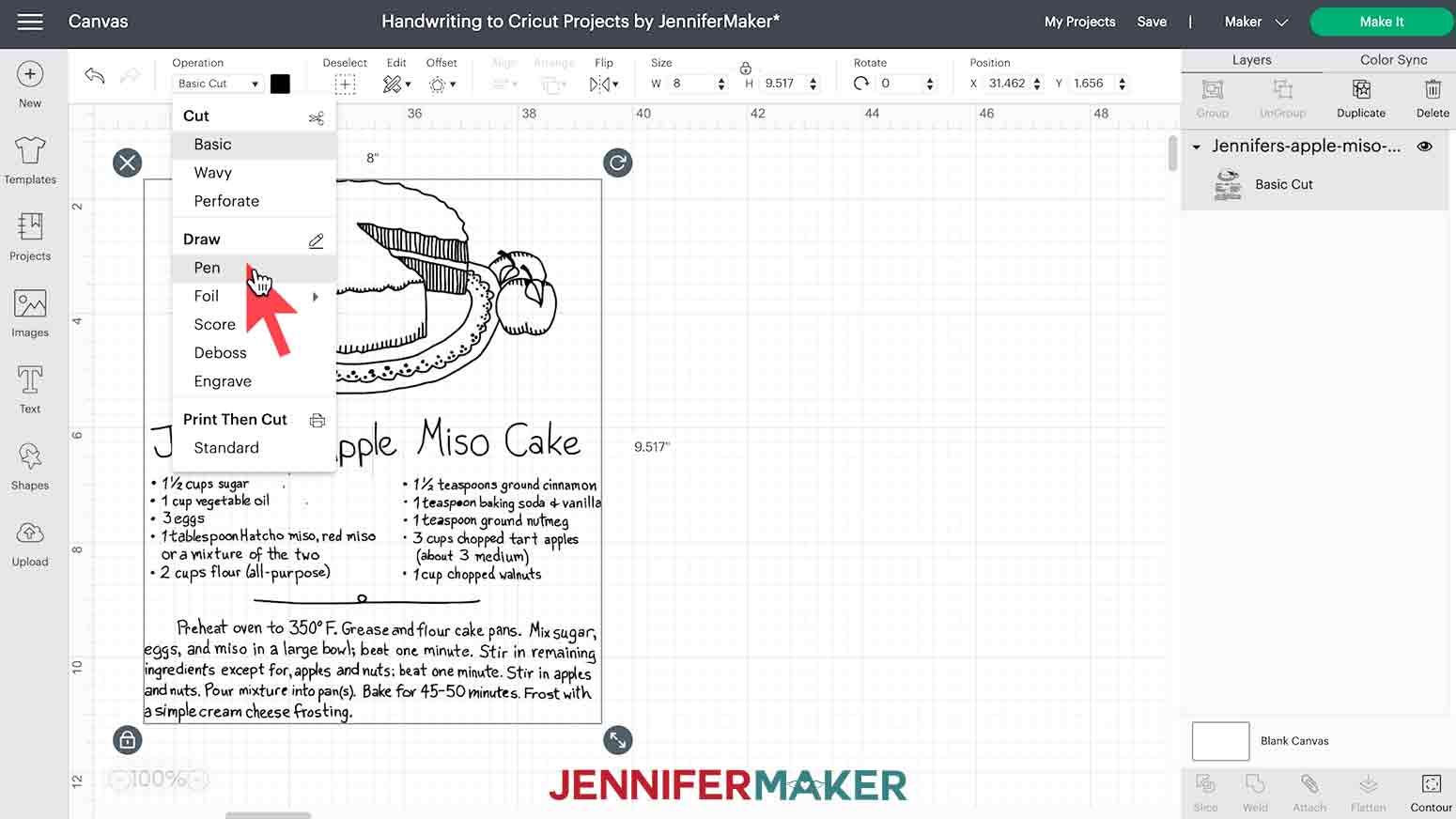The height and width of the screenshot is (819, 1456).
Task: Open the Flip dropdown
Action: (x=603, y=85)
